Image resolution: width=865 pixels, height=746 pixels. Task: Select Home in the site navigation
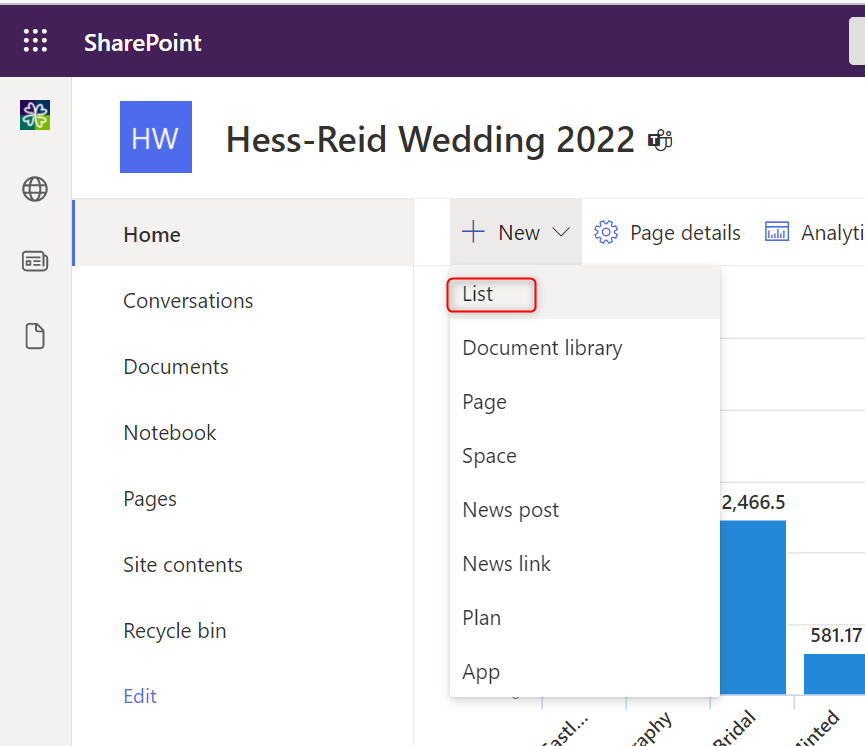(243, 233)
